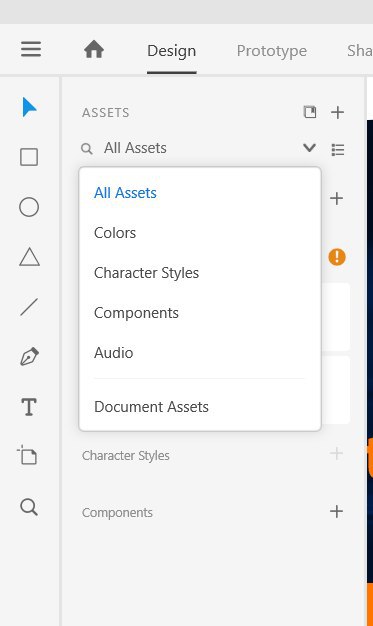The image size is (373, 626).
Task: Select the Text tool
Action: point(29,407)
